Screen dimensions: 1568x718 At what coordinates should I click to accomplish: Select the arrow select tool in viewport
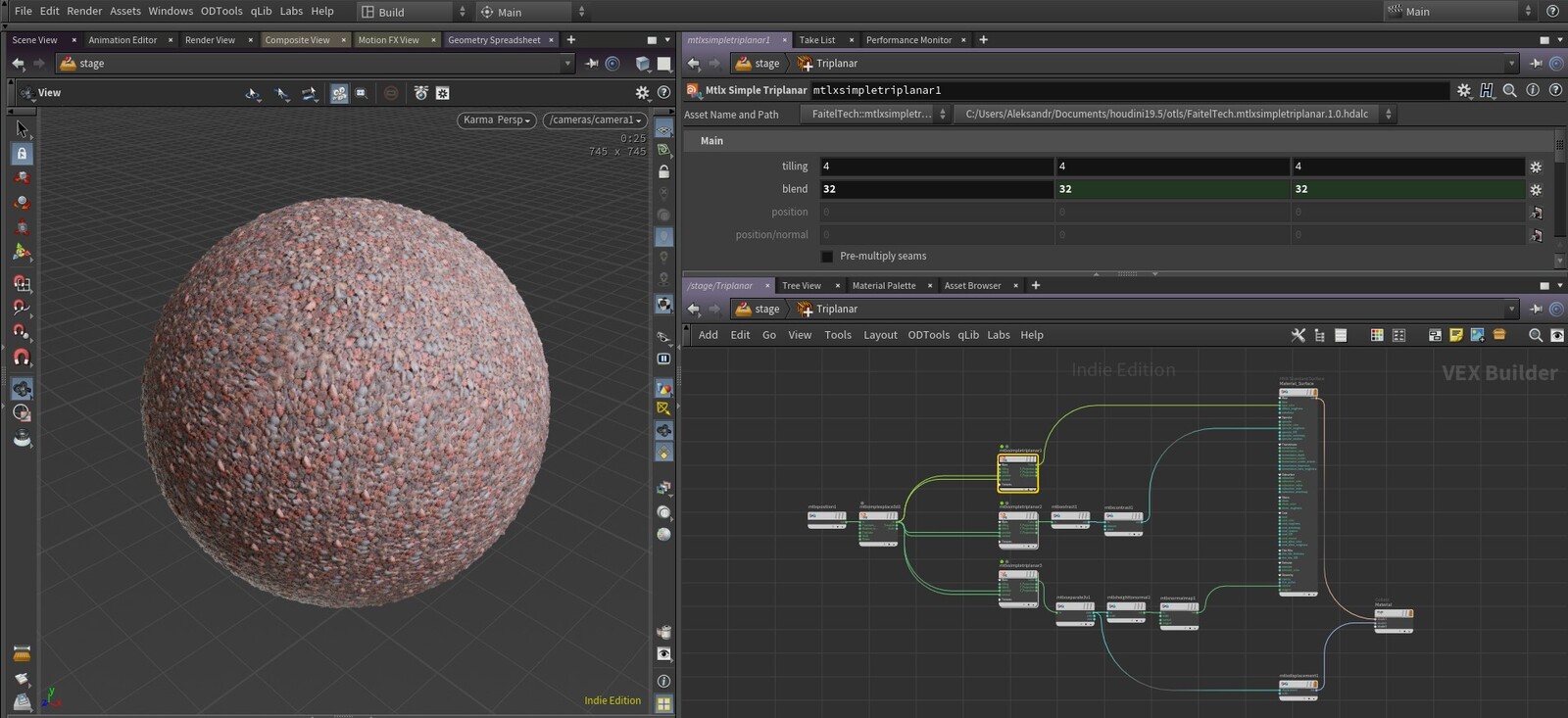[22, 129]
